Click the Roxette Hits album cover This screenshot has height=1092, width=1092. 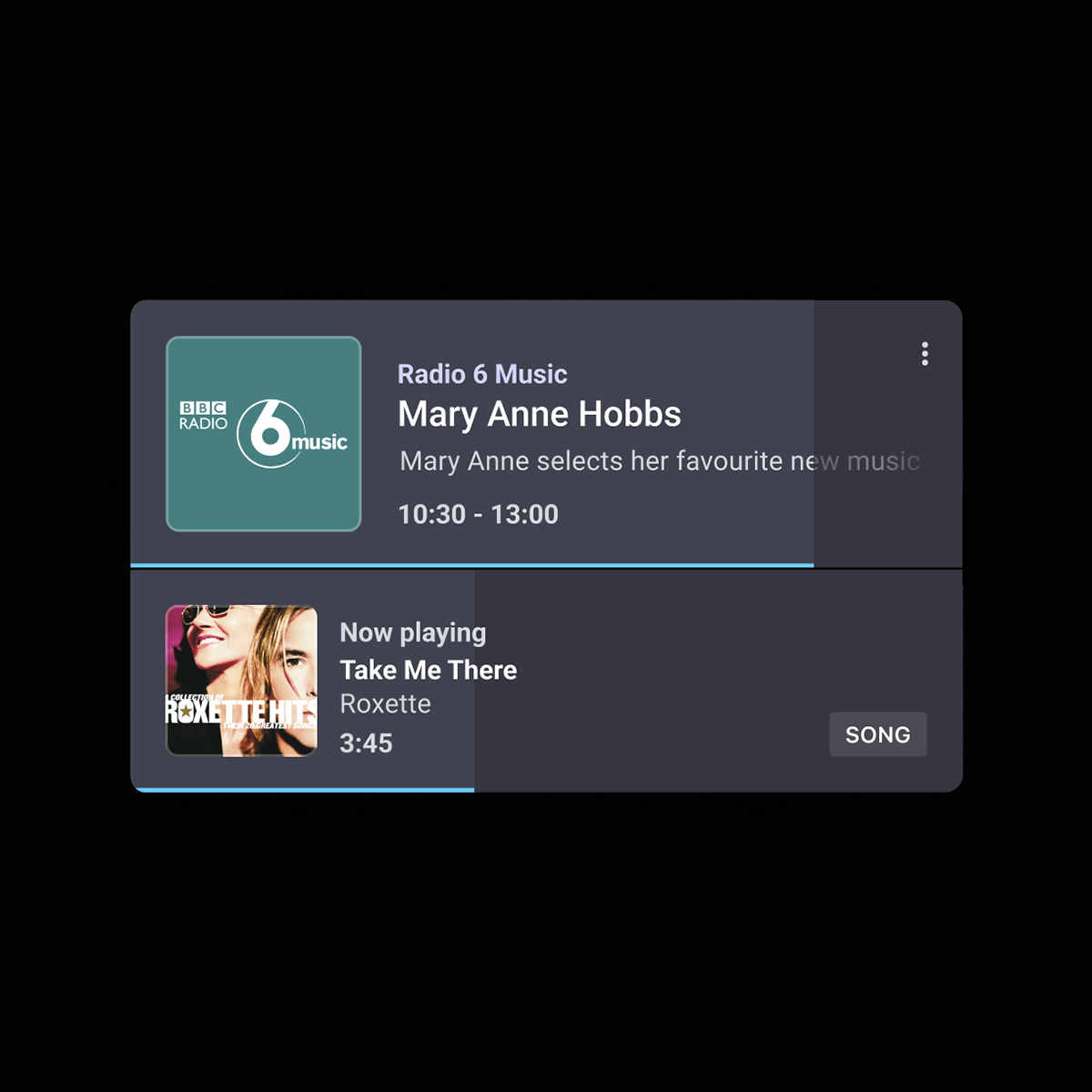coord(241,681)
